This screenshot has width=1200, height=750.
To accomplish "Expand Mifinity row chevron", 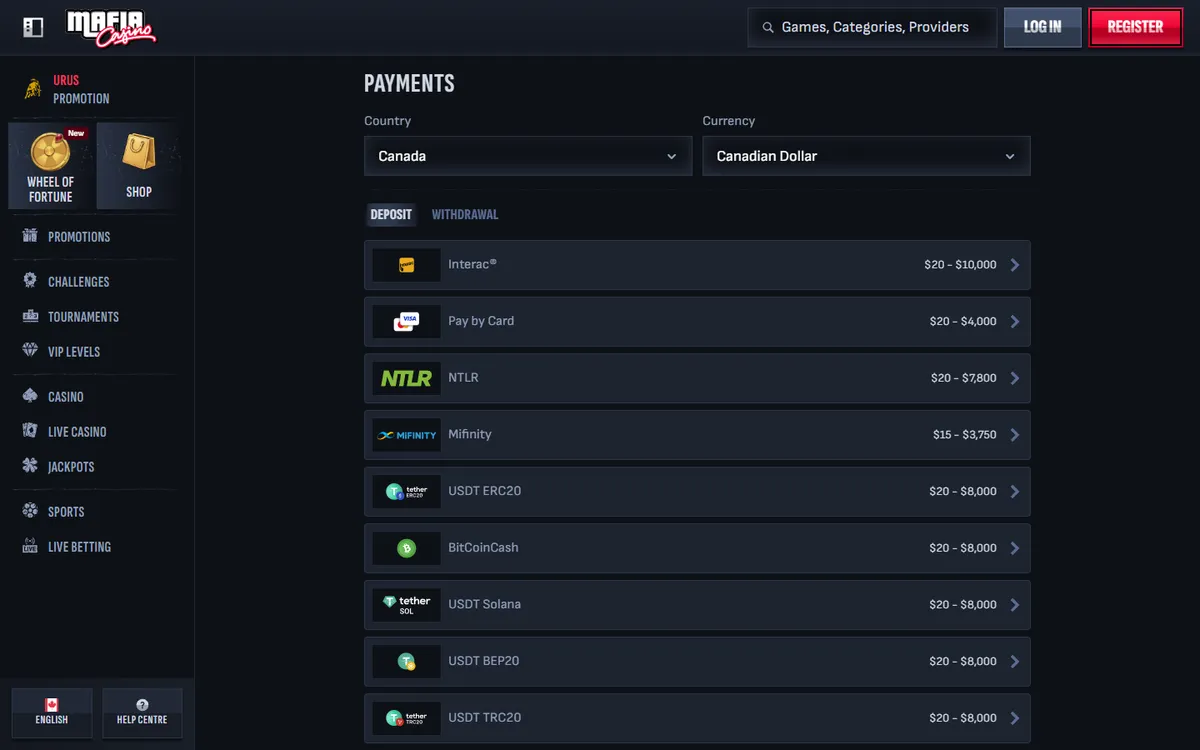I will [x=1015, y=435].
